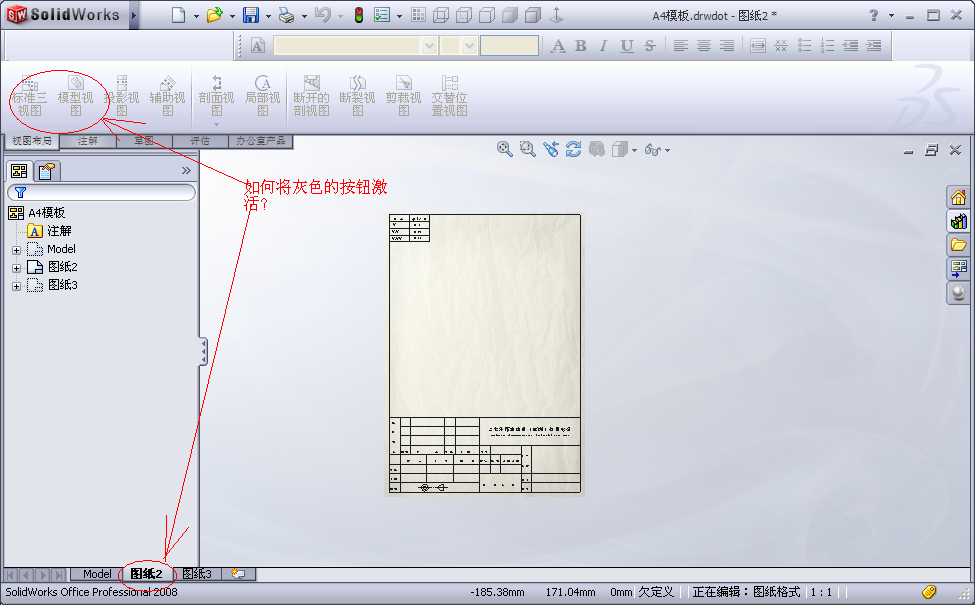Select the 注解 item in the tree
Image resolution: width=975 pixels, height=605 pixels.
50,231
